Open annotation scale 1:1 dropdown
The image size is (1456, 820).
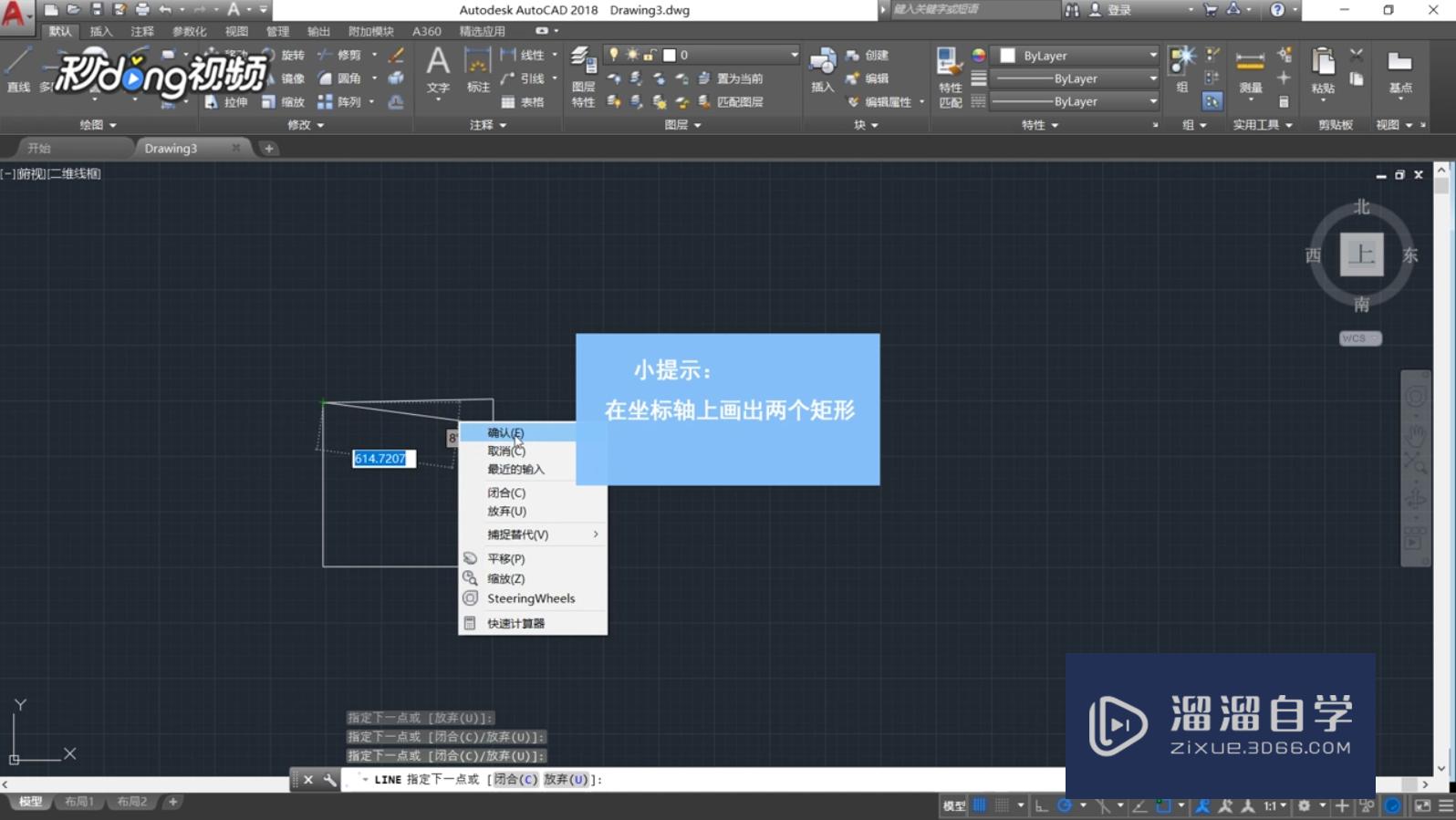[x=1274, y=805]
